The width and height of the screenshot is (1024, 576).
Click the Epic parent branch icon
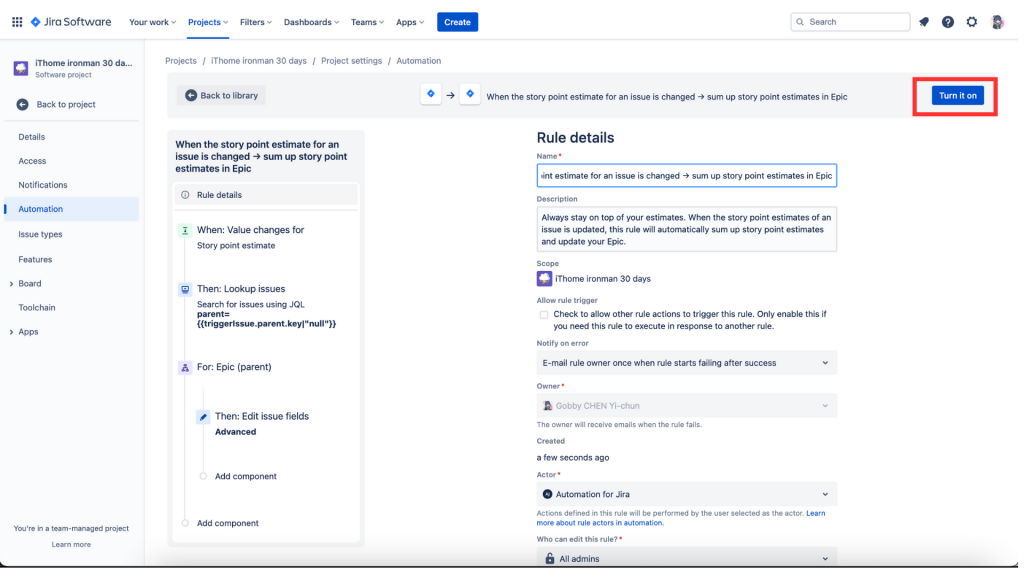185,368
